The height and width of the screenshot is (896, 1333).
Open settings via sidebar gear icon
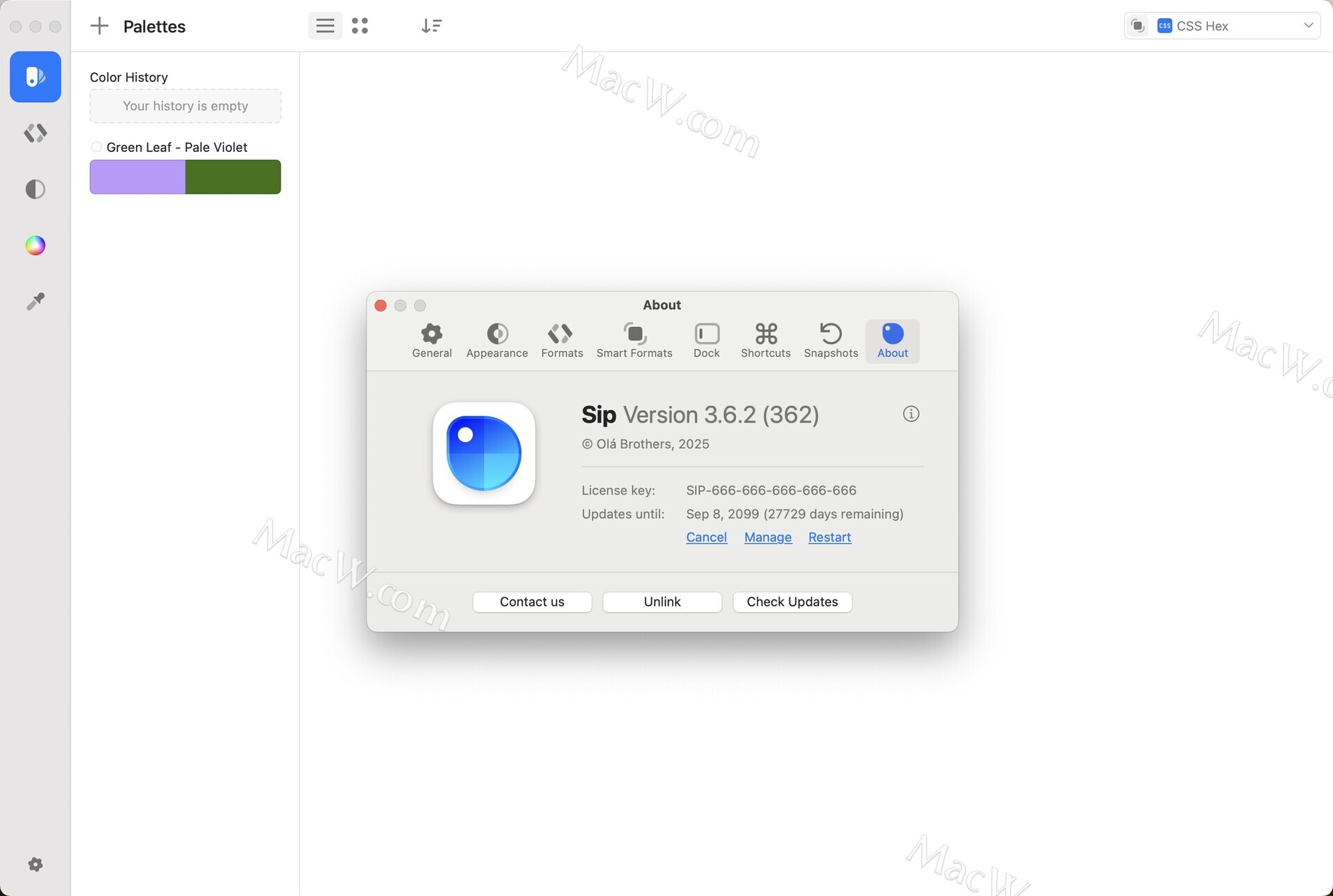tap(35, 864)
